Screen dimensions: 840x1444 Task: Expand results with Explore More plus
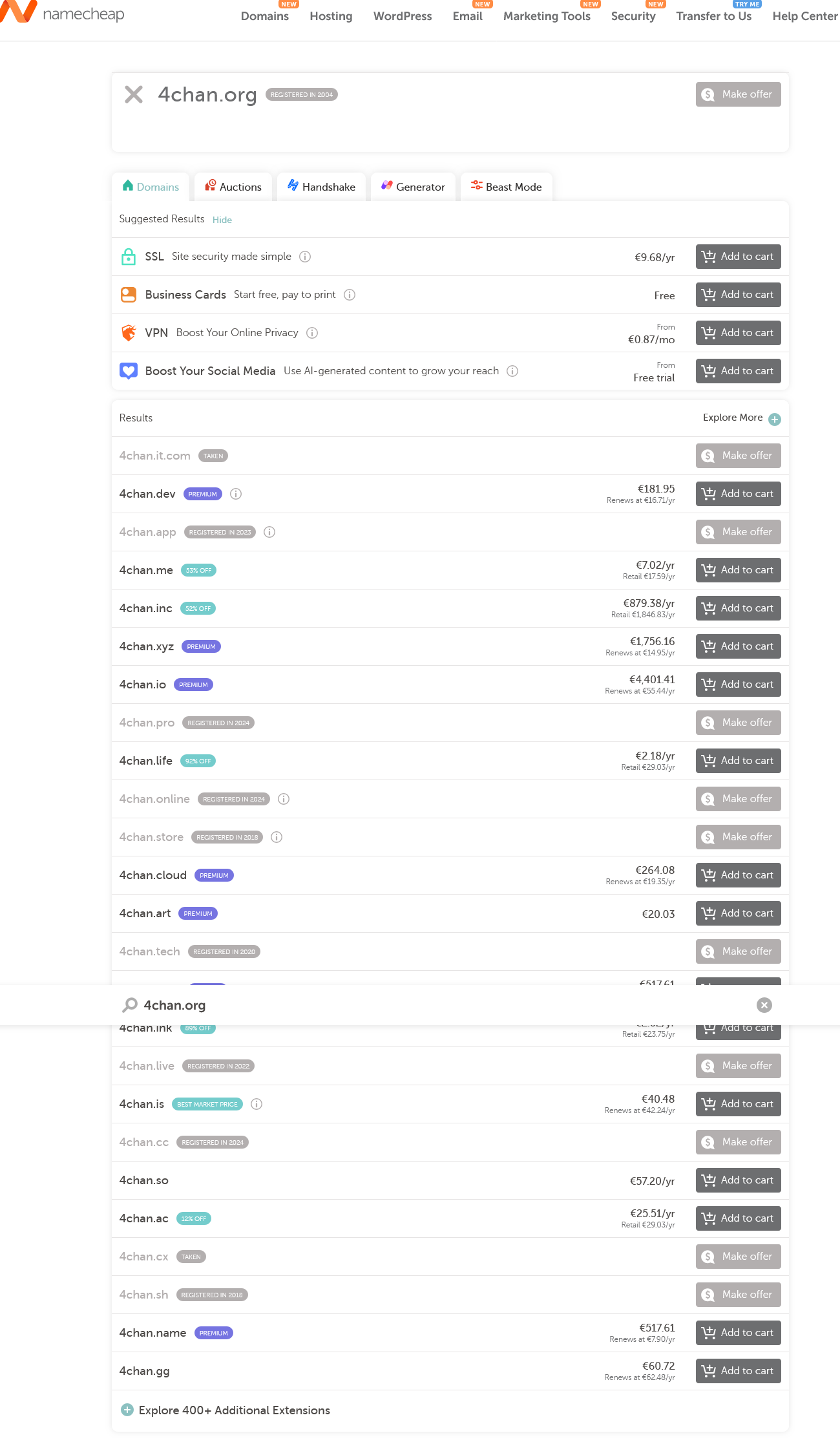pos(775,419)
